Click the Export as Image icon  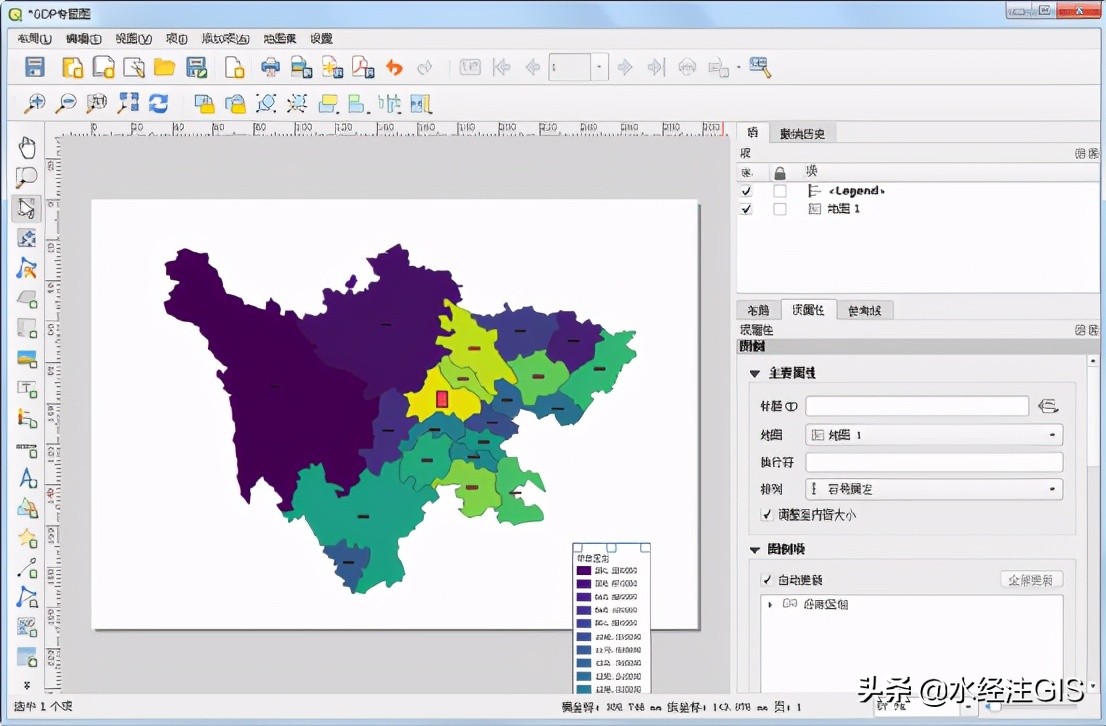[301, 67]
